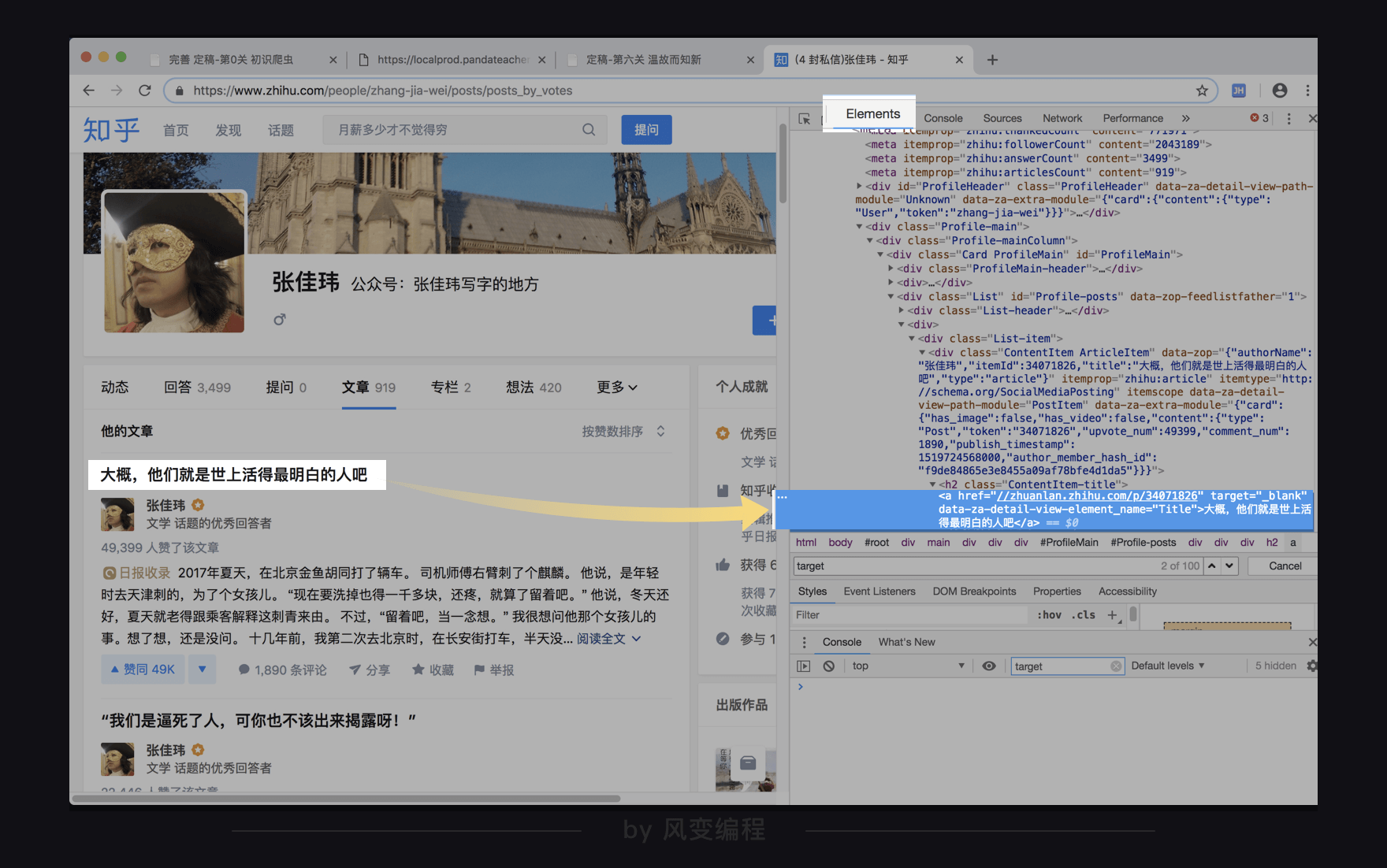Click the #ProfileMain breadcrumb item

[1069, 543]
